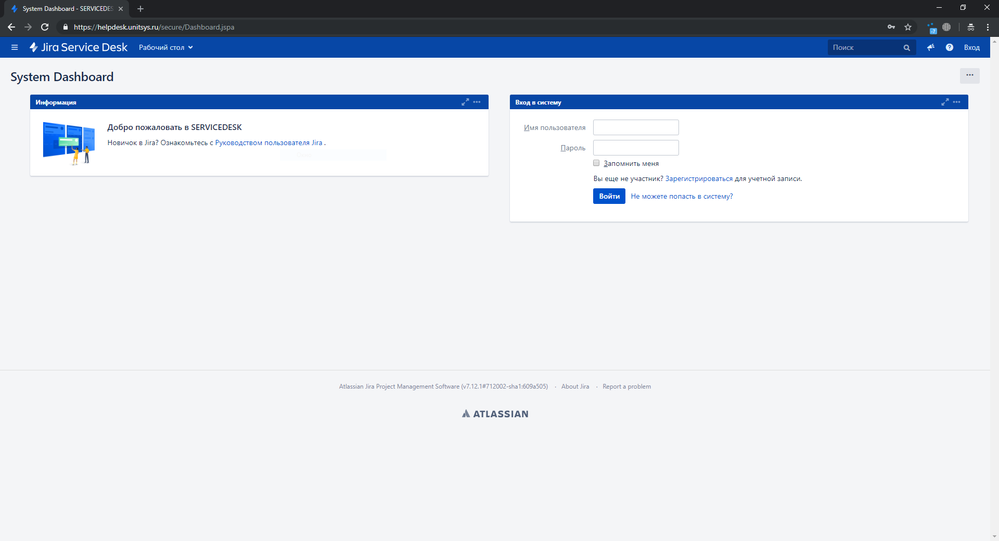Click Добро пожаловать в SERVICEDESK heading

tap(175, 127)
